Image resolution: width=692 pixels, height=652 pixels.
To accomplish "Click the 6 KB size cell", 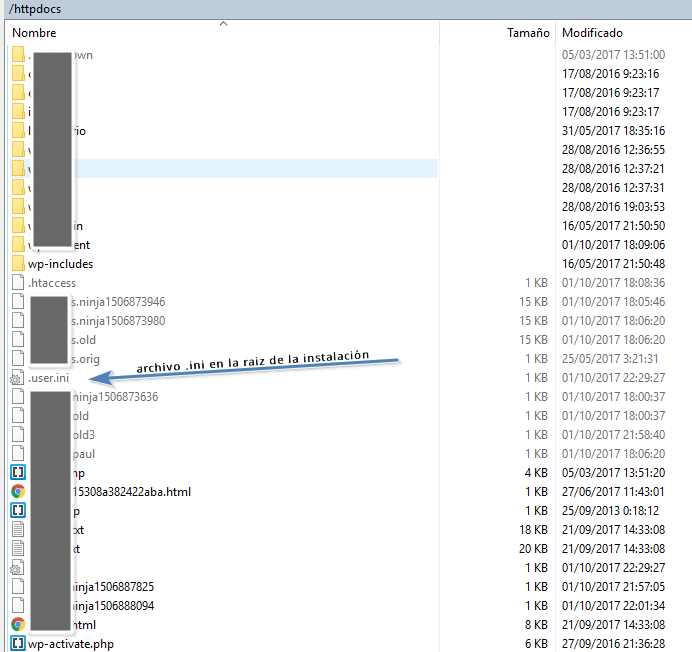I will click(536, 644).
